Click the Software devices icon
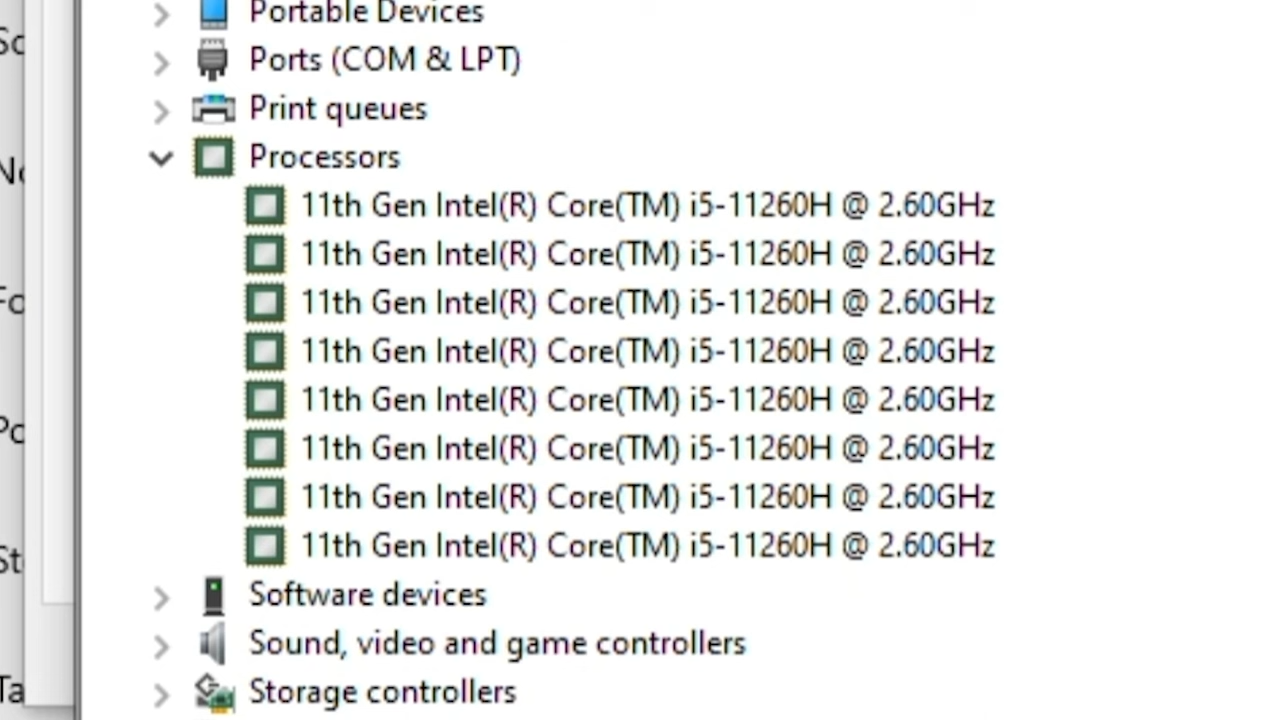This screenshot has height=720, width=1280. [x=213, y=595]
